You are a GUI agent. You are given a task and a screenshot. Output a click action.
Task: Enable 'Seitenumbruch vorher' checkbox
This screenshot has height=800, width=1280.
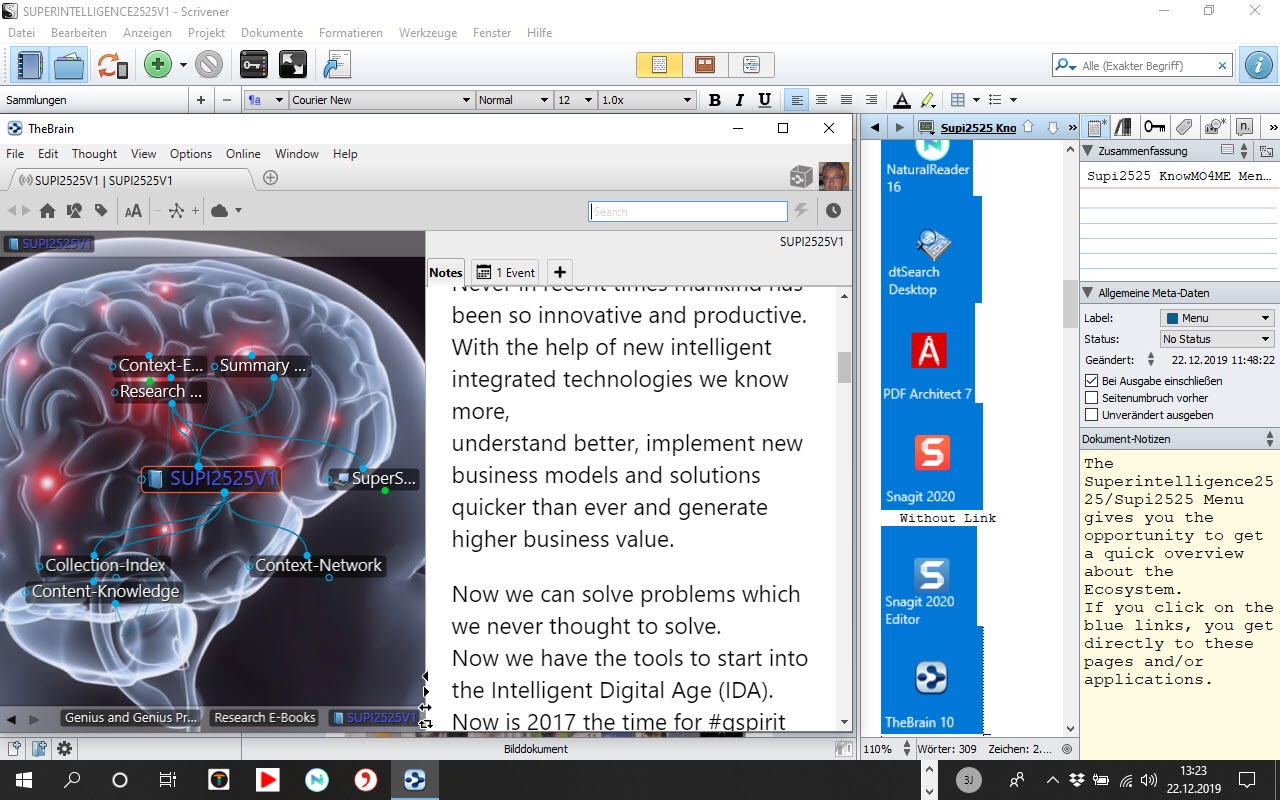click(x=1092, y=398)
